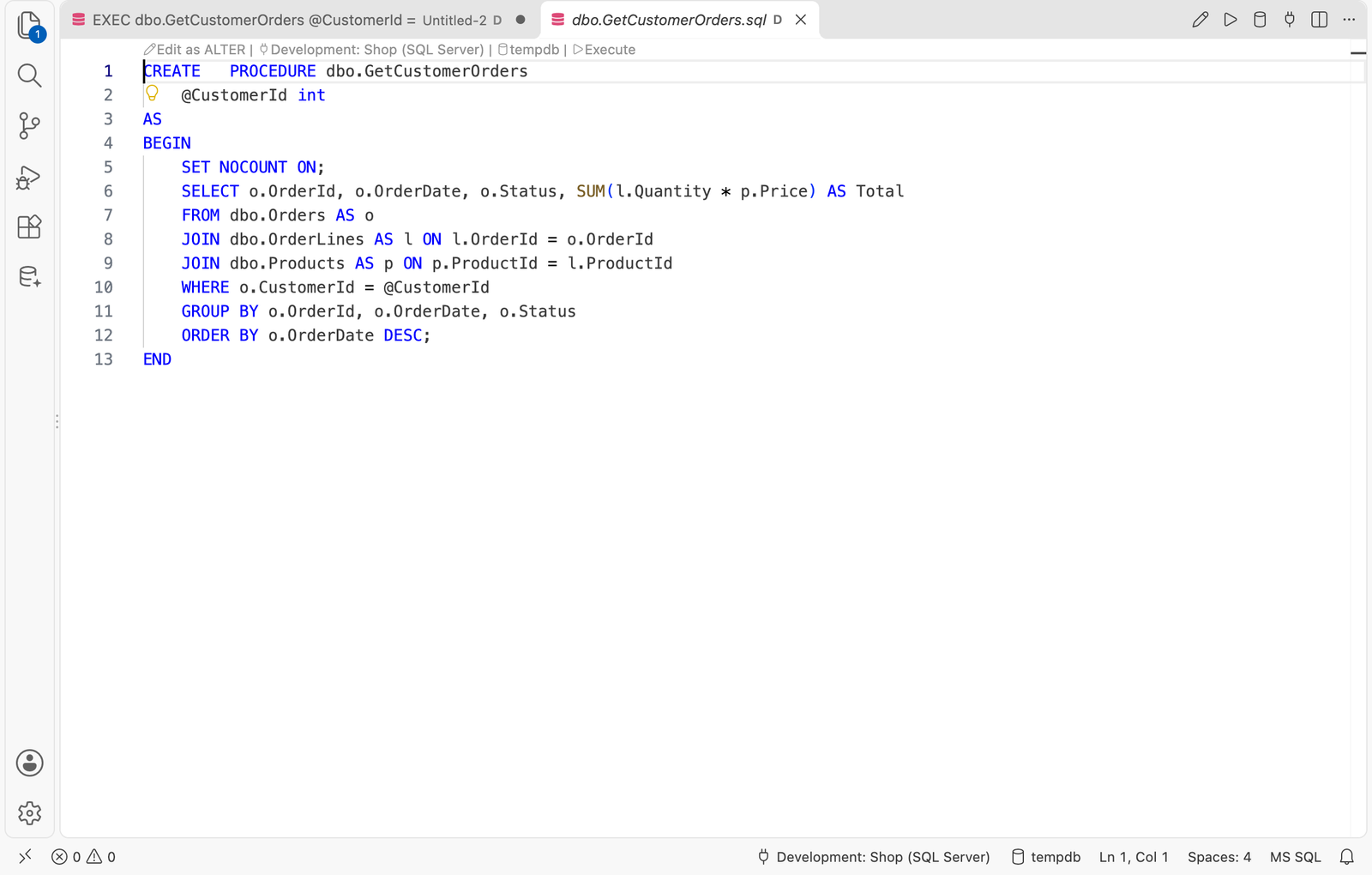The height and width of the screenshot is (875, 1372).
Task: Run the query with the play icon
Action: 1231,20
